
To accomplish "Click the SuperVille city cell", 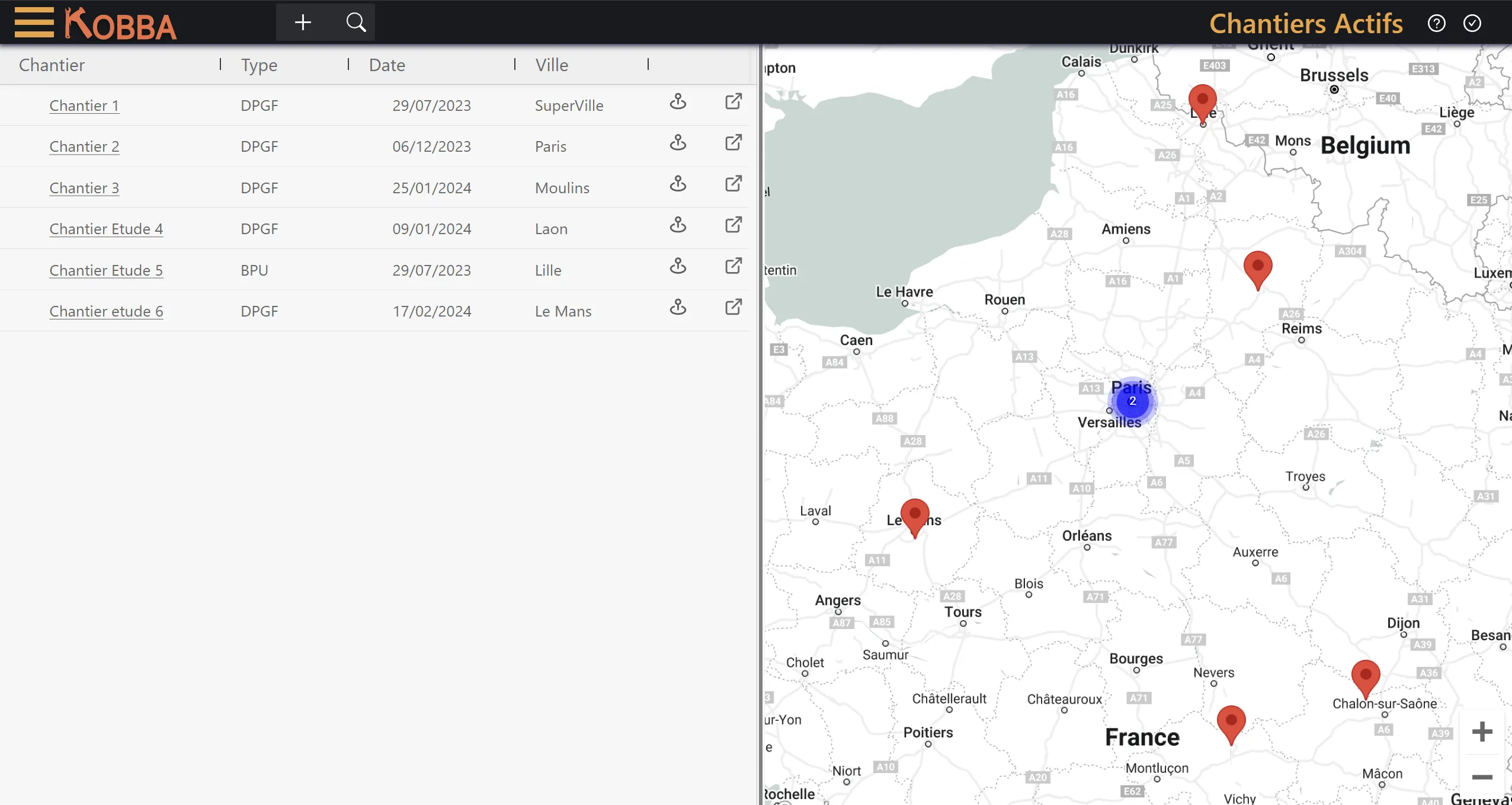I will click(x=569, y=106).
